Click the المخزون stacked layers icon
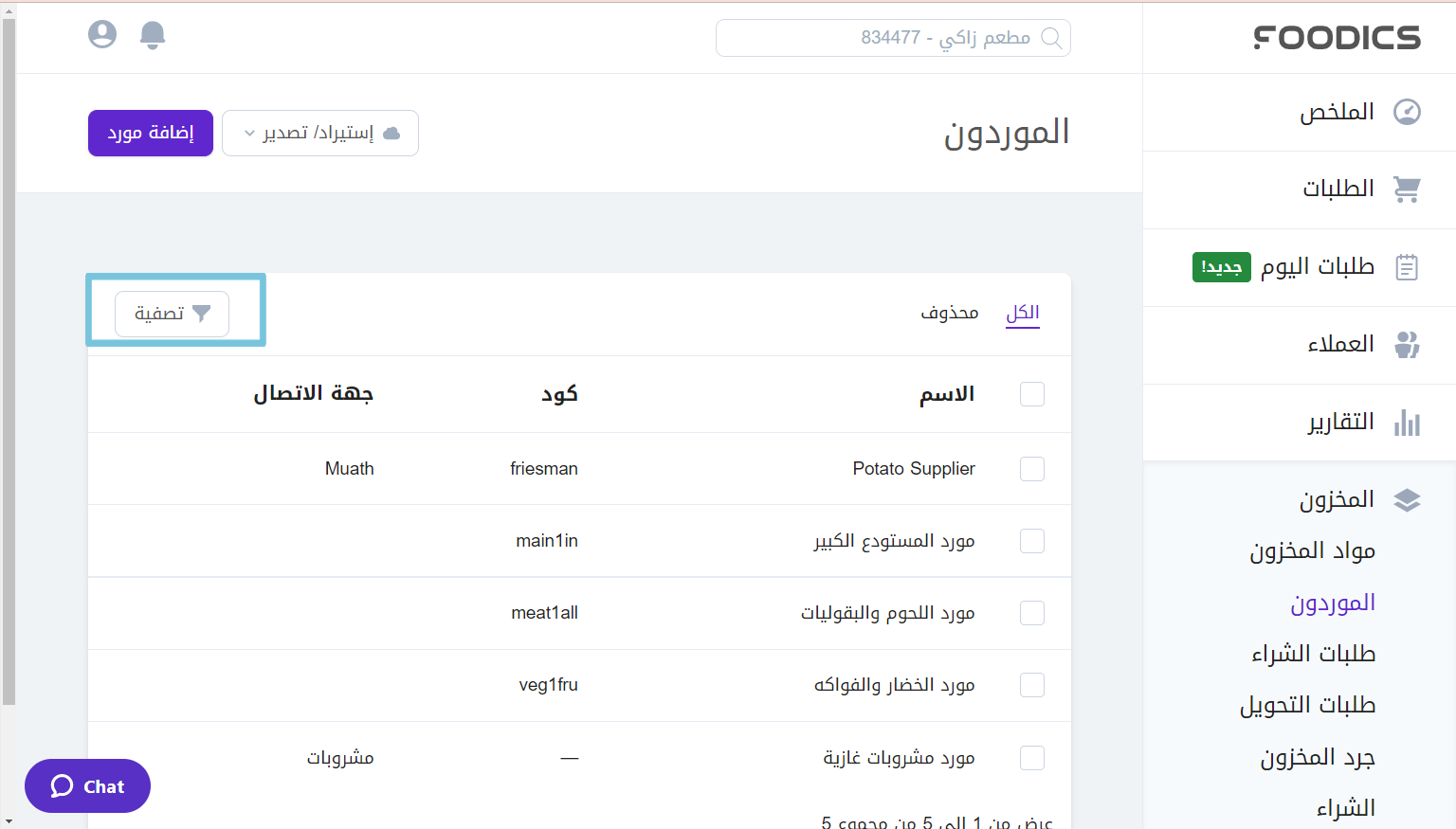Image resolution: width=1456 pixels, height=829 pixels. (x=1407, y=499)
